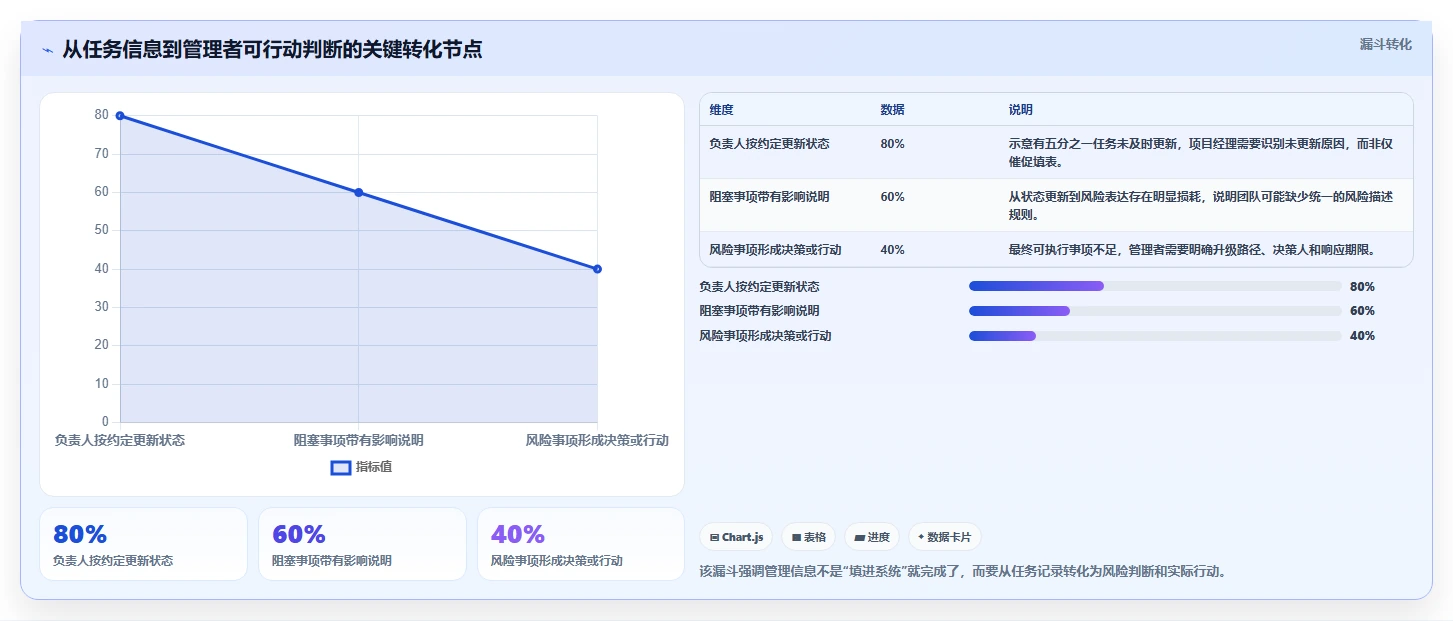Click the footer note starting 该漏斗强调管理信息

[962, 572]
